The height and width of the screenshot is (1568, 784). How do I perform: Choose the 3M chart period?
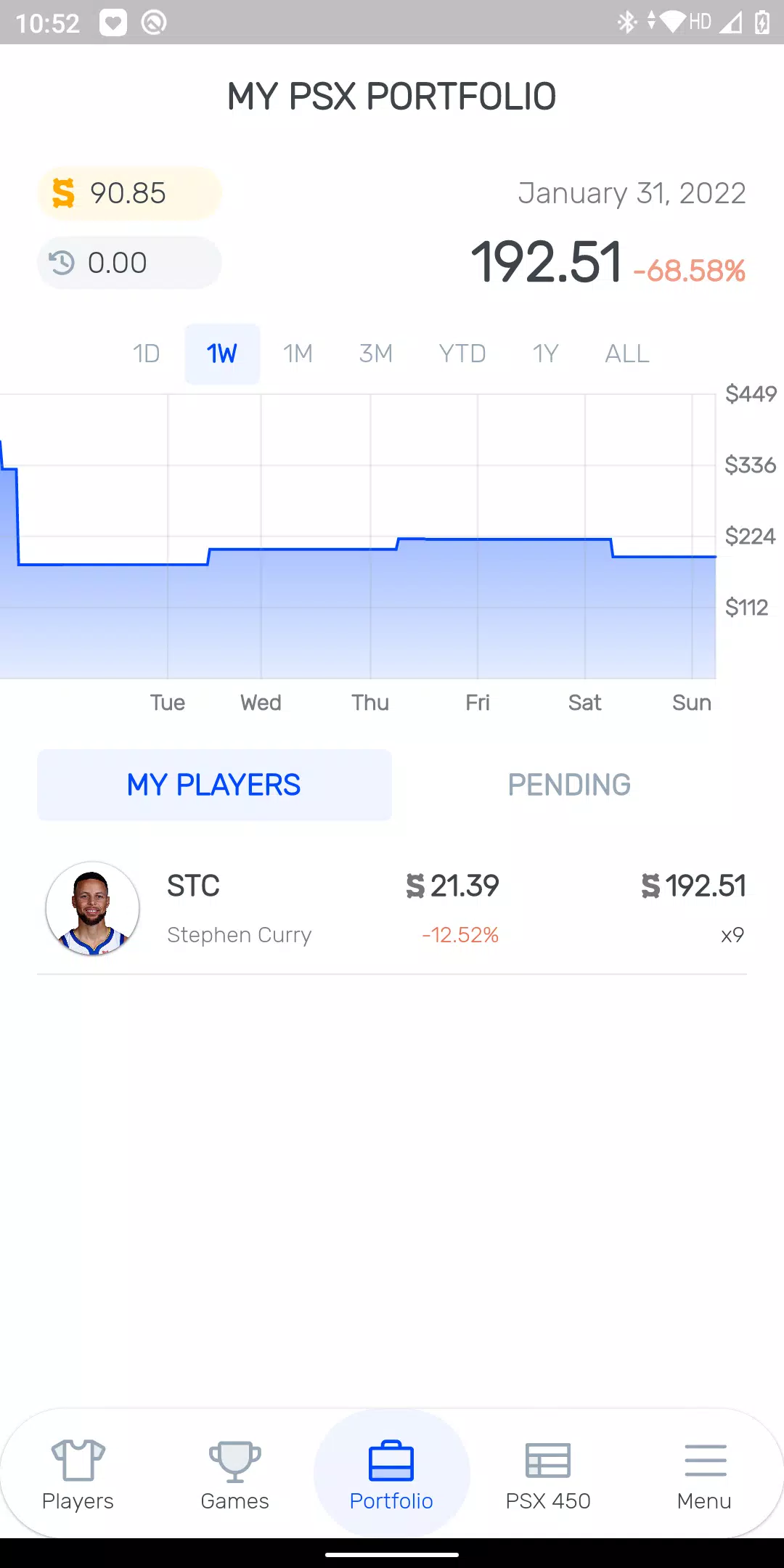(x=375, y=354)
